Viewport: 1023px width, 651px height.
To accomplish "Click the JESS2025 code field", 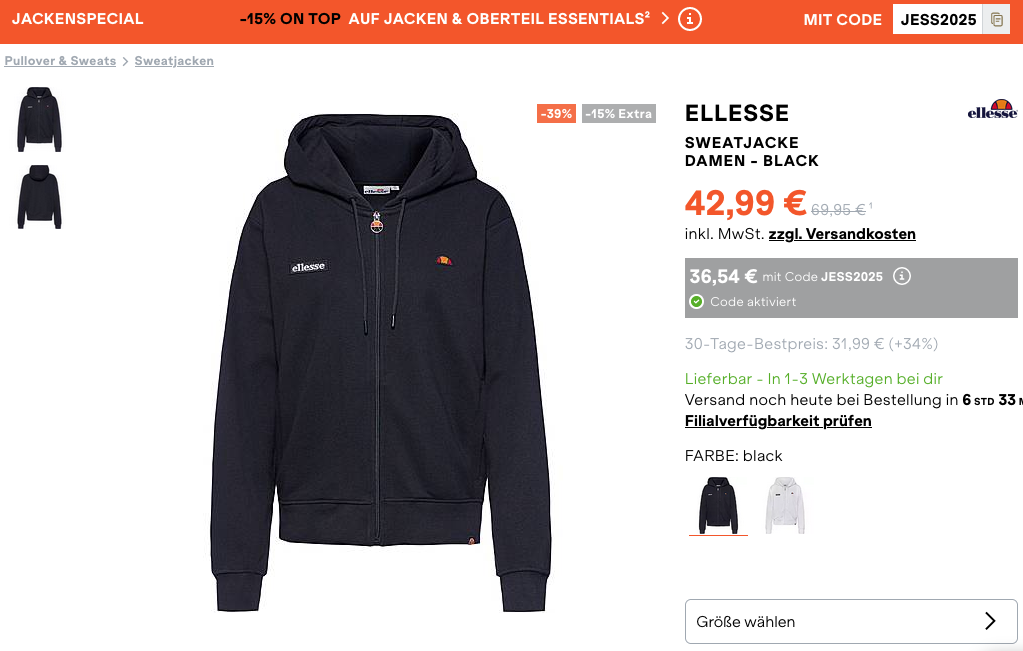I will [938, 20].
